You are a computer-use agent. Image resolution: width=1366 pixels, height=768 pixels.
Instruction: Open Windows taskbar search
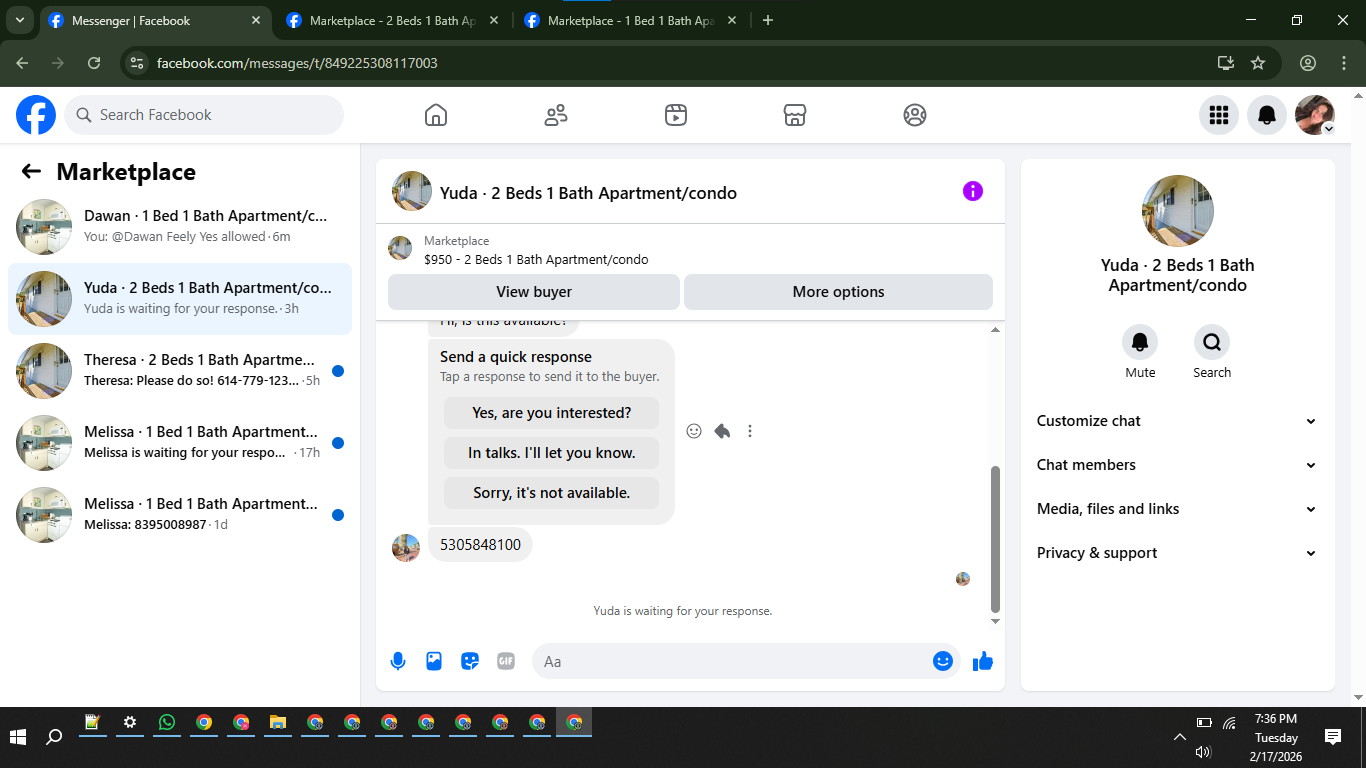pyautogui.click(x=55, y=737)
